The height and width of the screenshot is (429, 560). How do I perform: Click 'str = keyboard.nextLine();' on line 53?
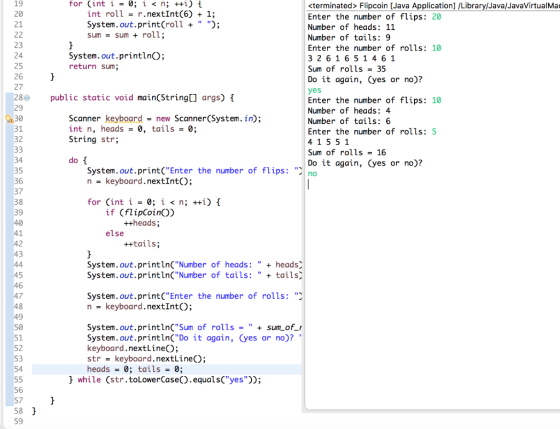[x=146, y=359]
